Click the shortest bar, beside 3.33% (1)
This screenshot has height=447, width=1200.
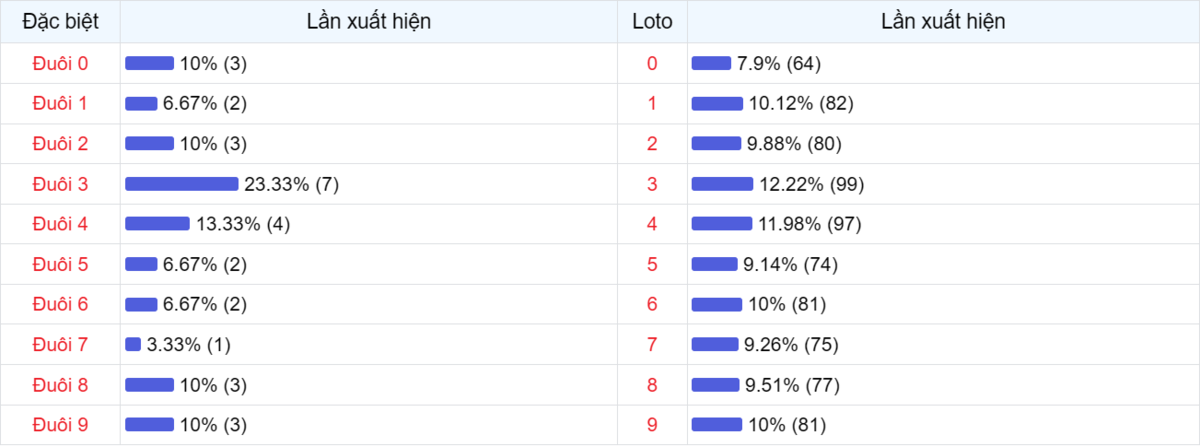point(133,345)
